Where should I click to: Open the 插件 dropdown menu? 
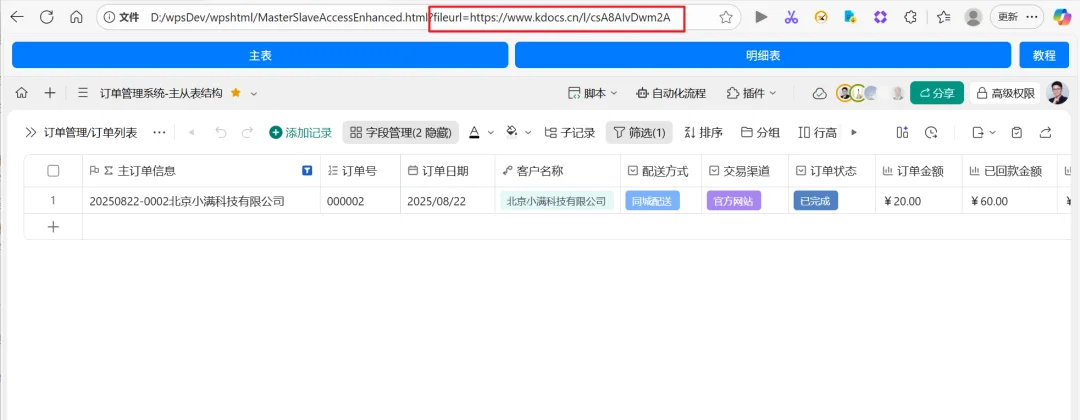pos(751,93)
